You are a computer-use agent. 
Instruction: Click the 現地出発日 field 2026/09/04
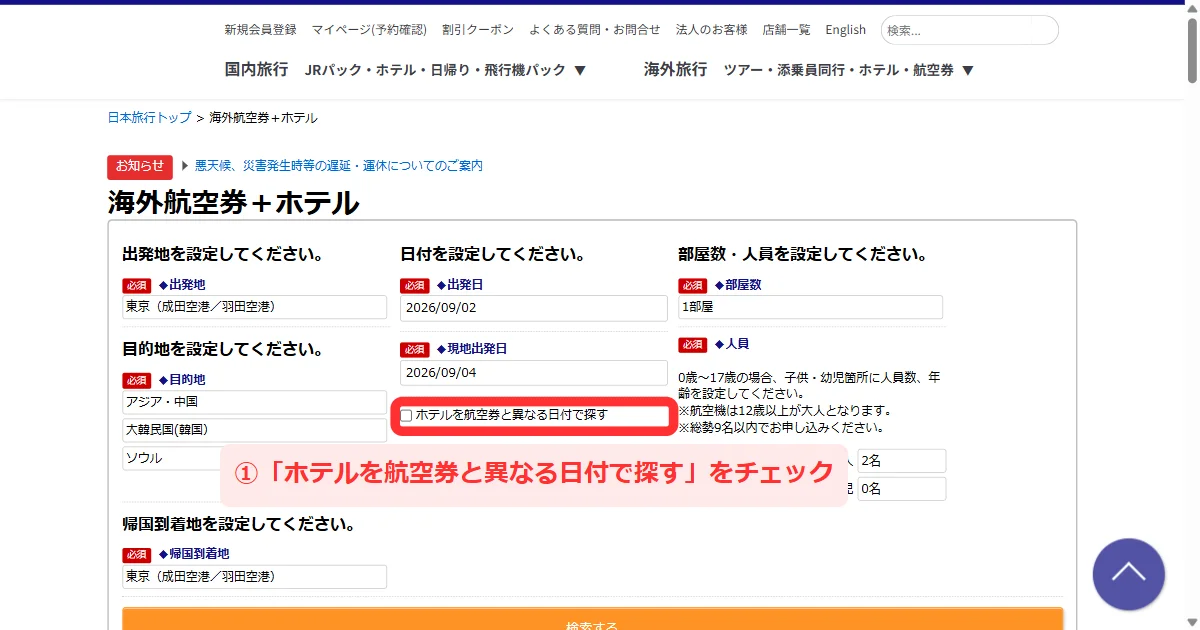(x=533, y=373)
